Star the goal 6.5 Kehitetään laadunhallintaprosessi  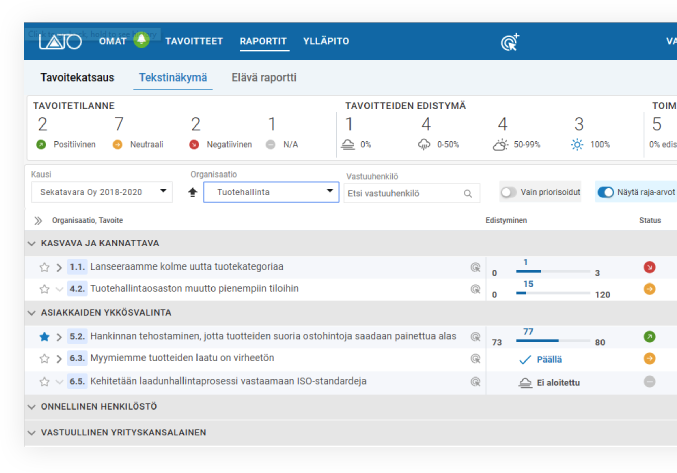[x=44, y=382]
